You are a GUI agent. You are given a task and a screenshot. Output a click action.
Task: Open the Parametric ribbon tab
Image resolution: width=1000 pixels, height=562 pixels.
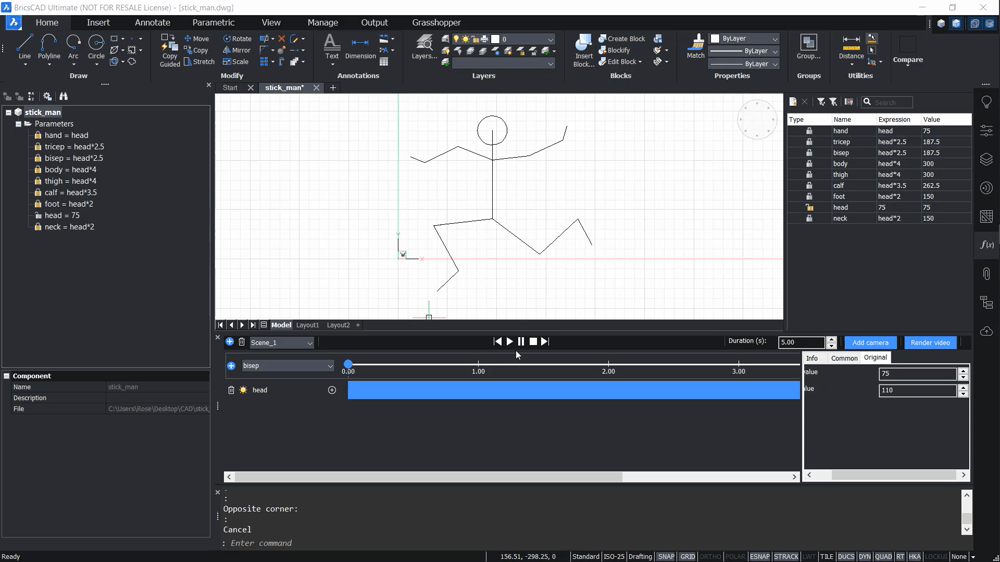[x=213, y=22]
